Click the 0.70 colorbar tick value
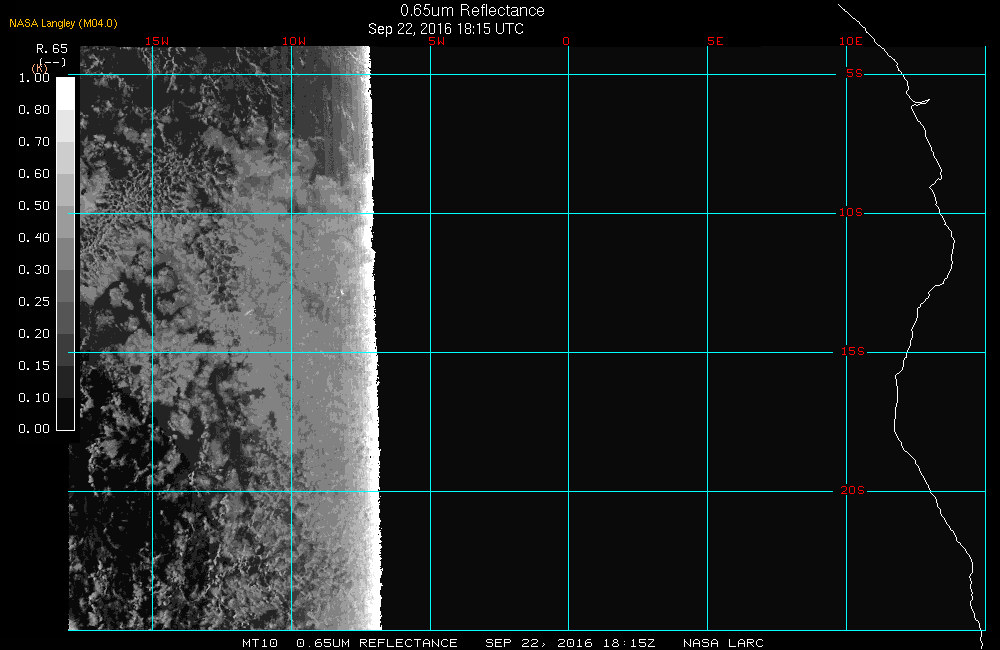Viewport: 1000px width, 650px height. click(x=34, y=142)
